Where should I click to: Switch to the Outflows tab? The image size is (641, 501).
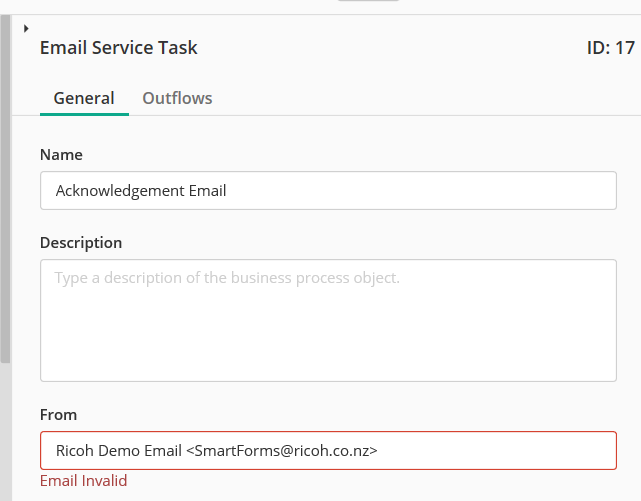coord(177,98)
